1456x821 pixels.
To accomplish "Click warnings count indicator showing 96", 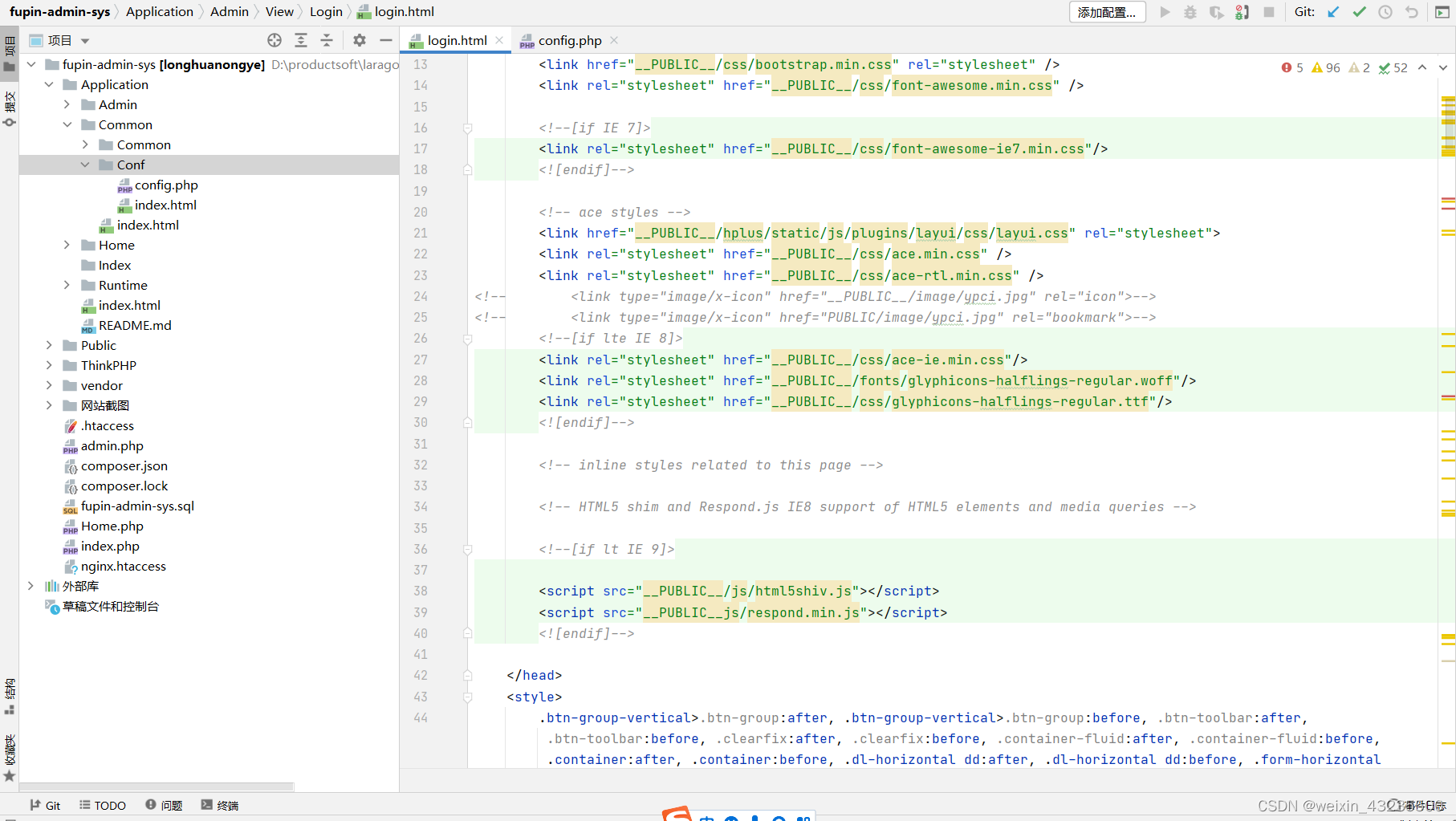I will [x=1326, y=67].
